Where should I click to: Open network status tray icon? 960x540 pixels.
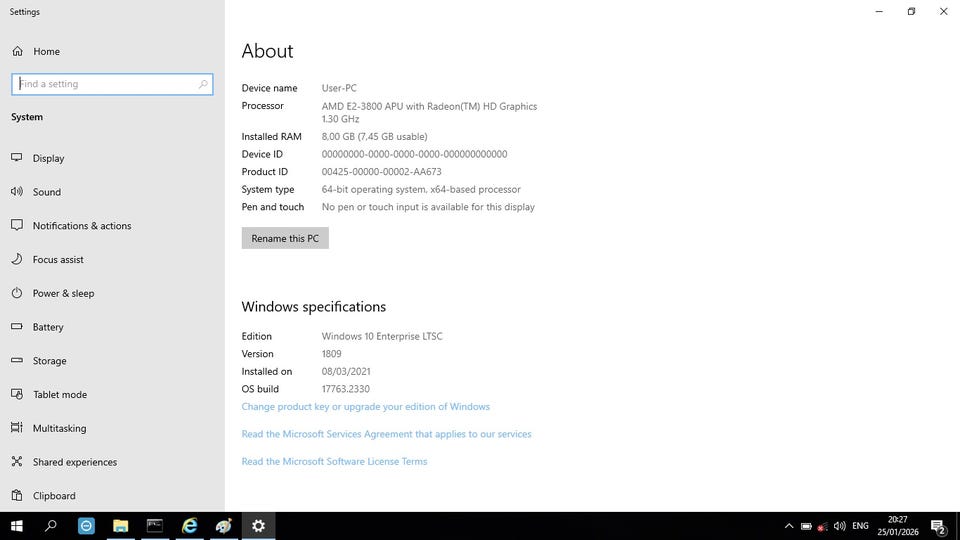point(823,526)
